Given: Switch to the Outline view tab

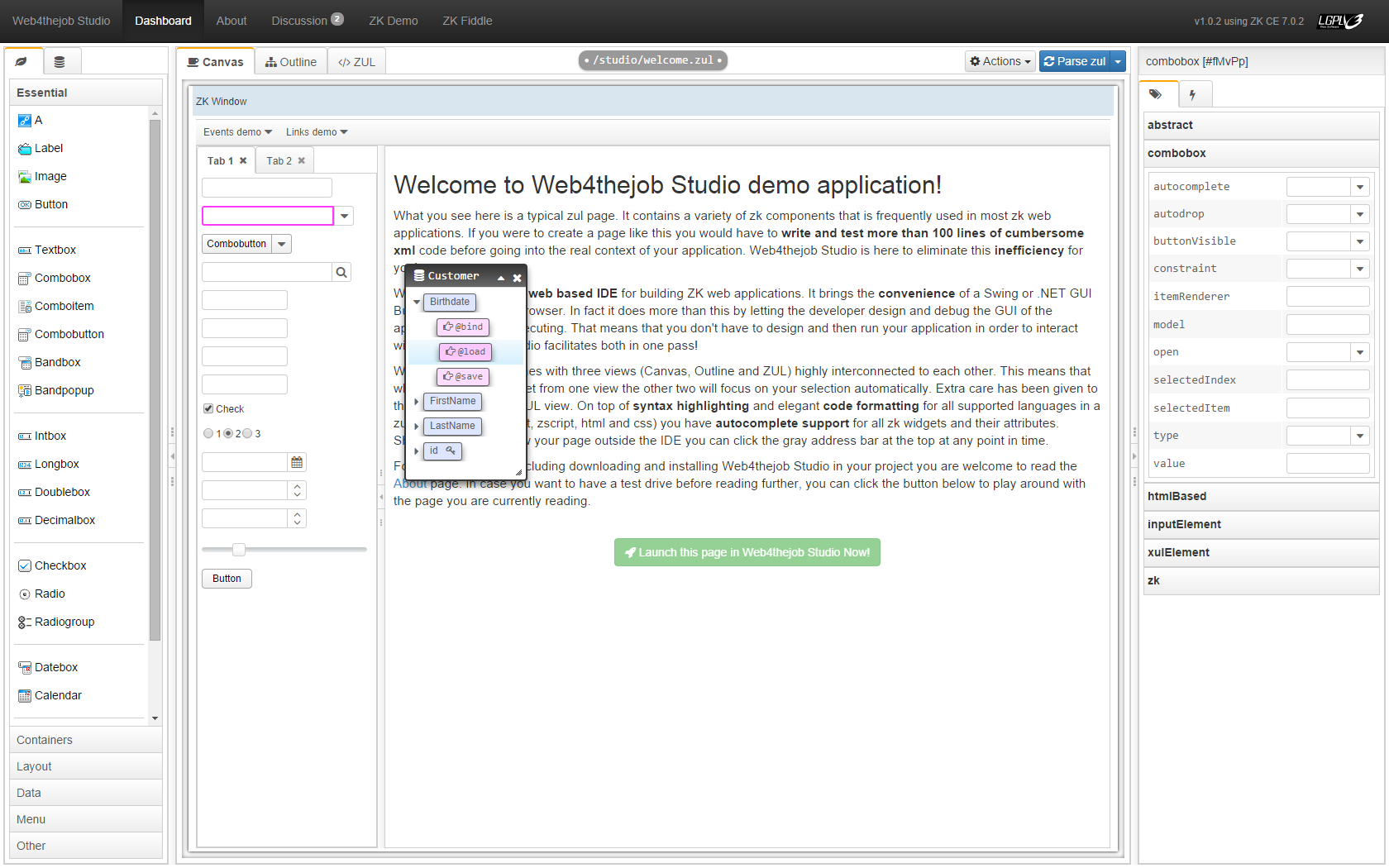Looking at the screenshot, I should (x=291, y=62).
